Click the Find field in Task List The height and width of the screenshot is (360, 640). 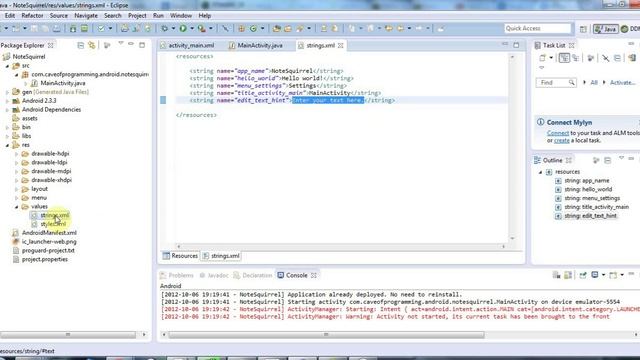[556, 82]
